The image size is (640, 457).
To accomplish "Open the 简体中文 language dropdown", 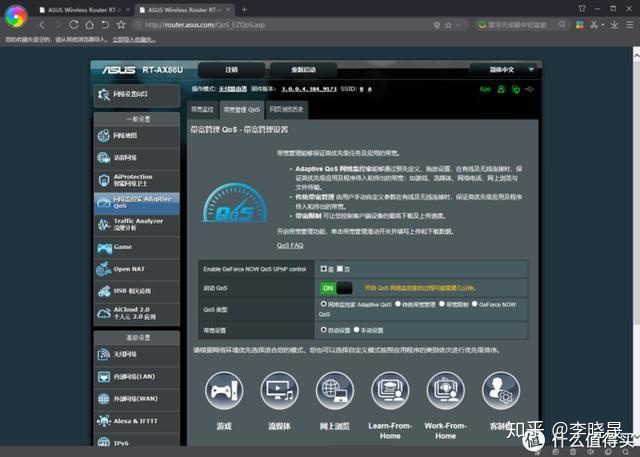I will point(504,70).
